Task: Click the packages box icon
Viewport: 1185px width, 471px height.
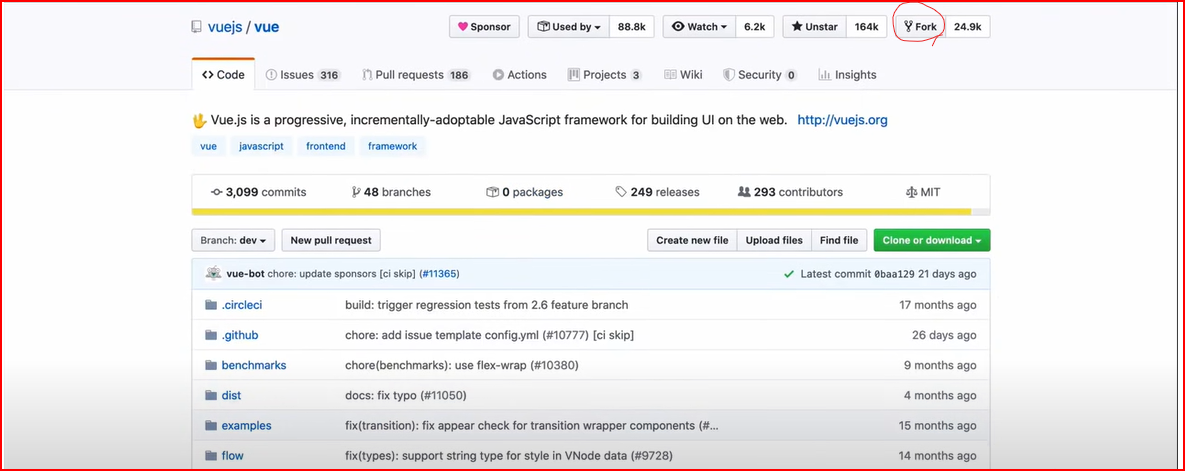Action: point(492,192)
